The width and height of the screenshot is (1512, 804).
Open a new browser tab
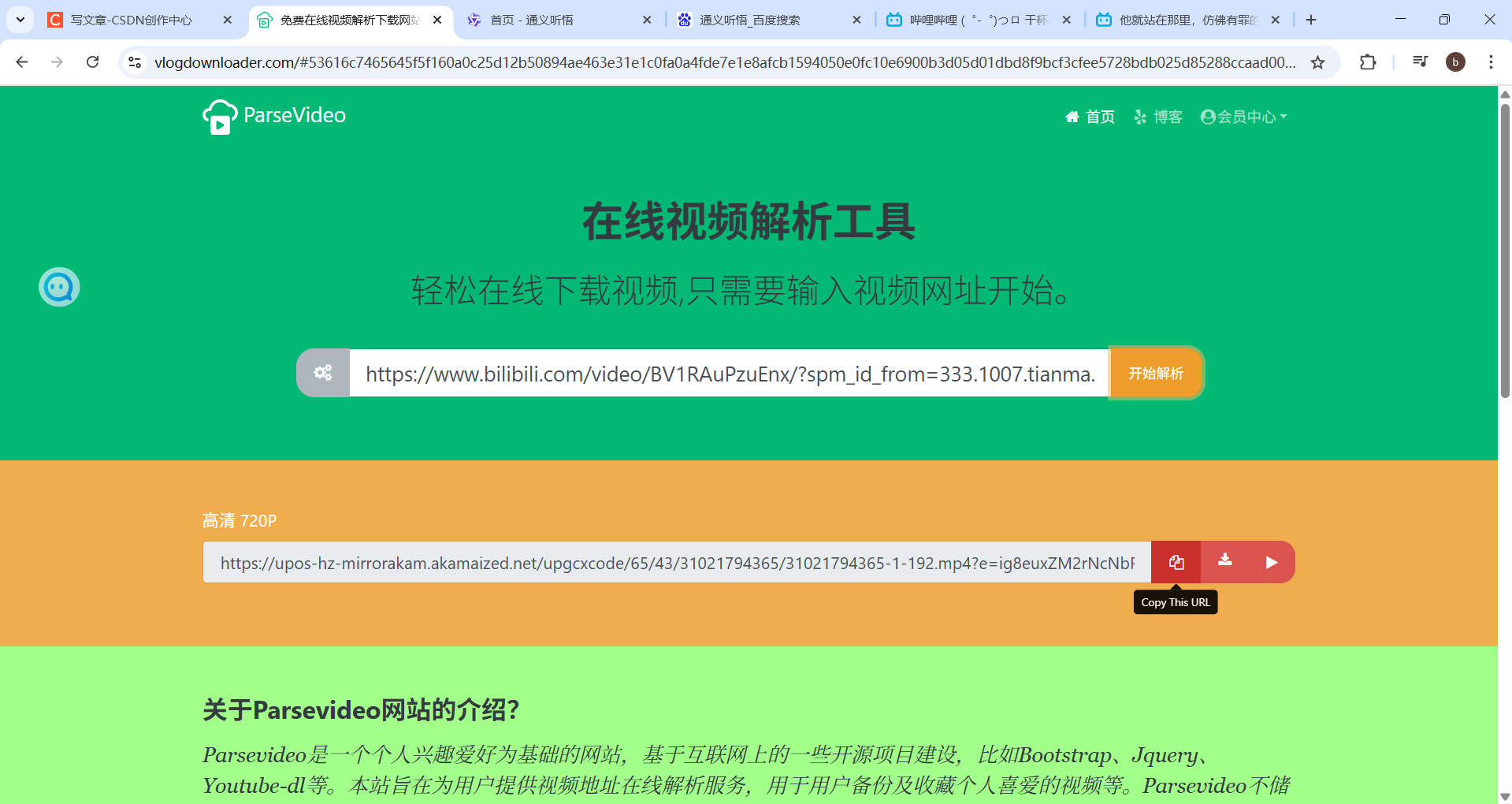(x=1311, y=20)
